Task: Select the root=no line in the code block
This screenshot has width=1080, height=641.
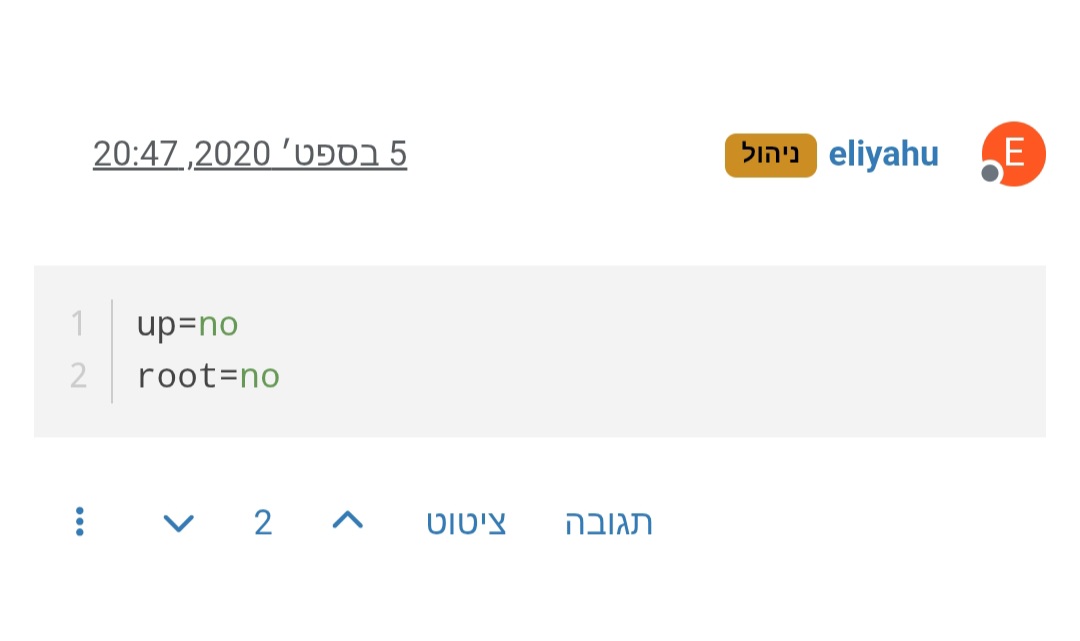Action: (207, 375)
